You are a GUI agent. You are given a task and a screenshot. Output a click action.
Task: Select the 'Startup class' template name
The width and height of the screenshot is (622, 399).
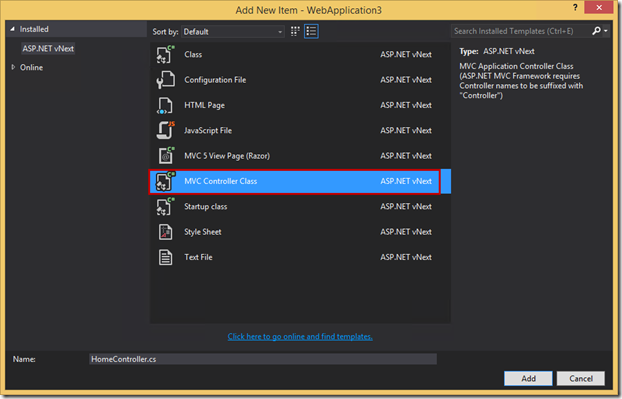(205, 207)
